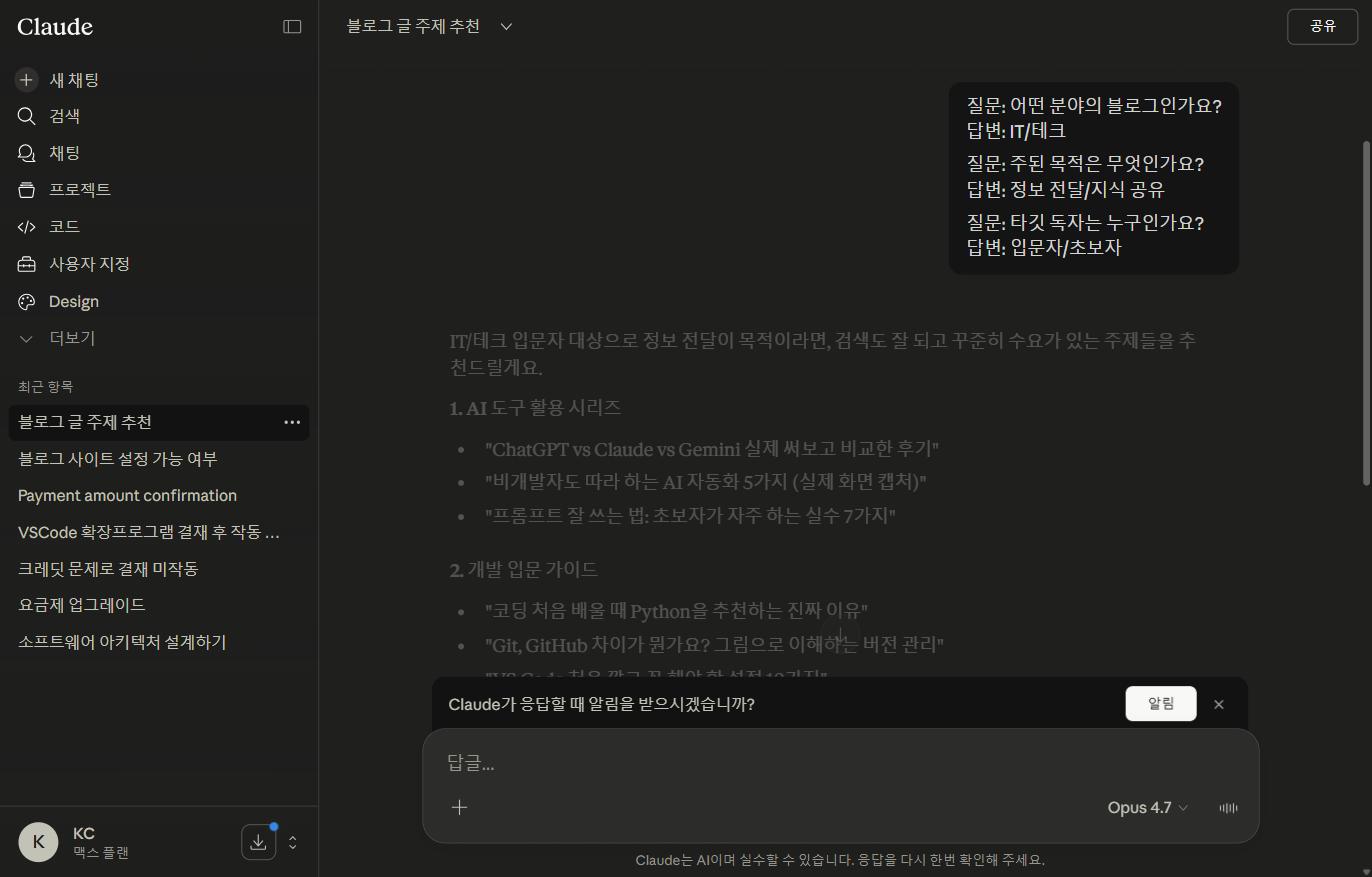The width and height of the screenshot is (1372, 877).
Task: Click the text 답변: 정보 전달/지식 공유
Action: (1065, 190)
